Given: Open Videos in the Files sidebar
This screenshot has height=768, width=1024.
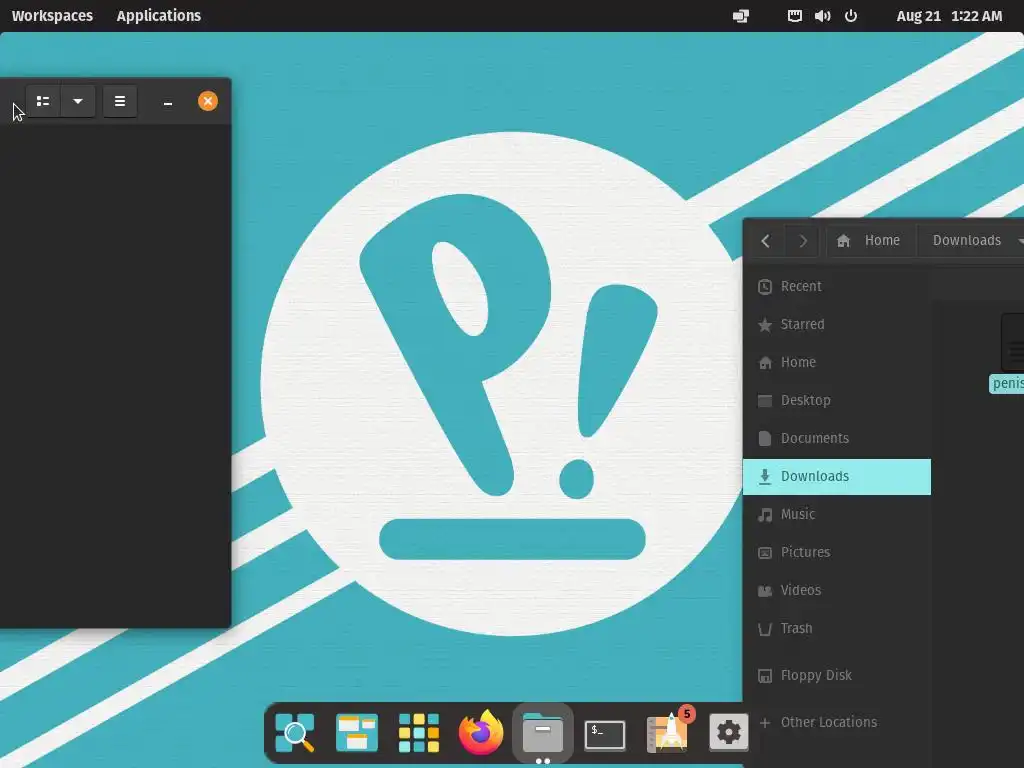Looking at the screenshot, I should (837, 590).
